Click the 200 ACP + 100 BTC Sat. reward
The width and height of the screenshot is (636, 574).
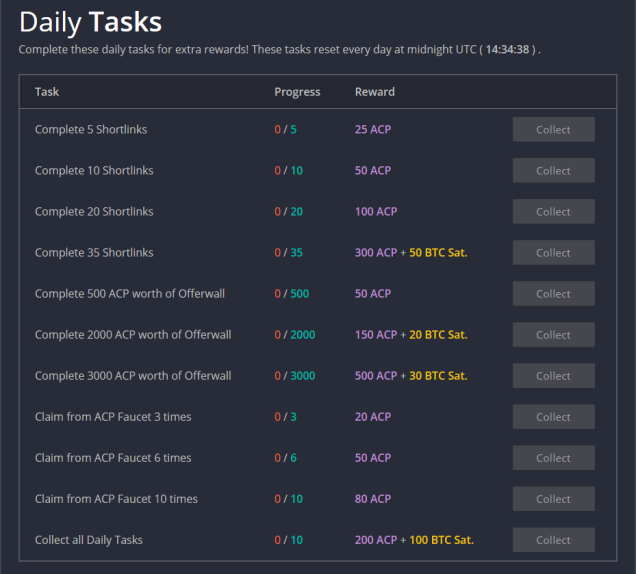click(414, 540)
